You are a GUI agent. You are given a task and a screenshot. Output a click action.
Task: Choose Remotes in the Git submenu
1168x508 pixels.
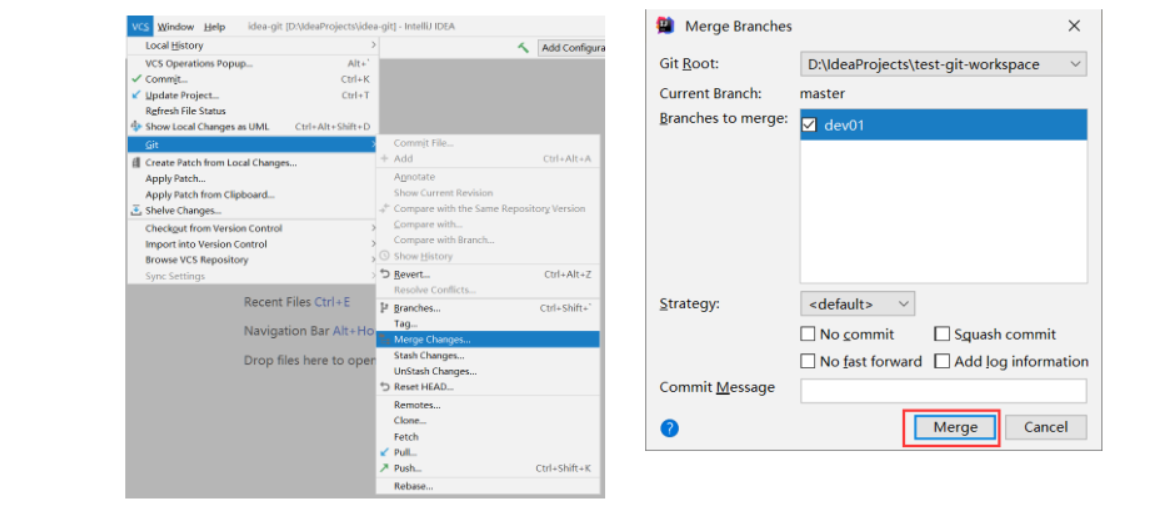pos(488,405)
